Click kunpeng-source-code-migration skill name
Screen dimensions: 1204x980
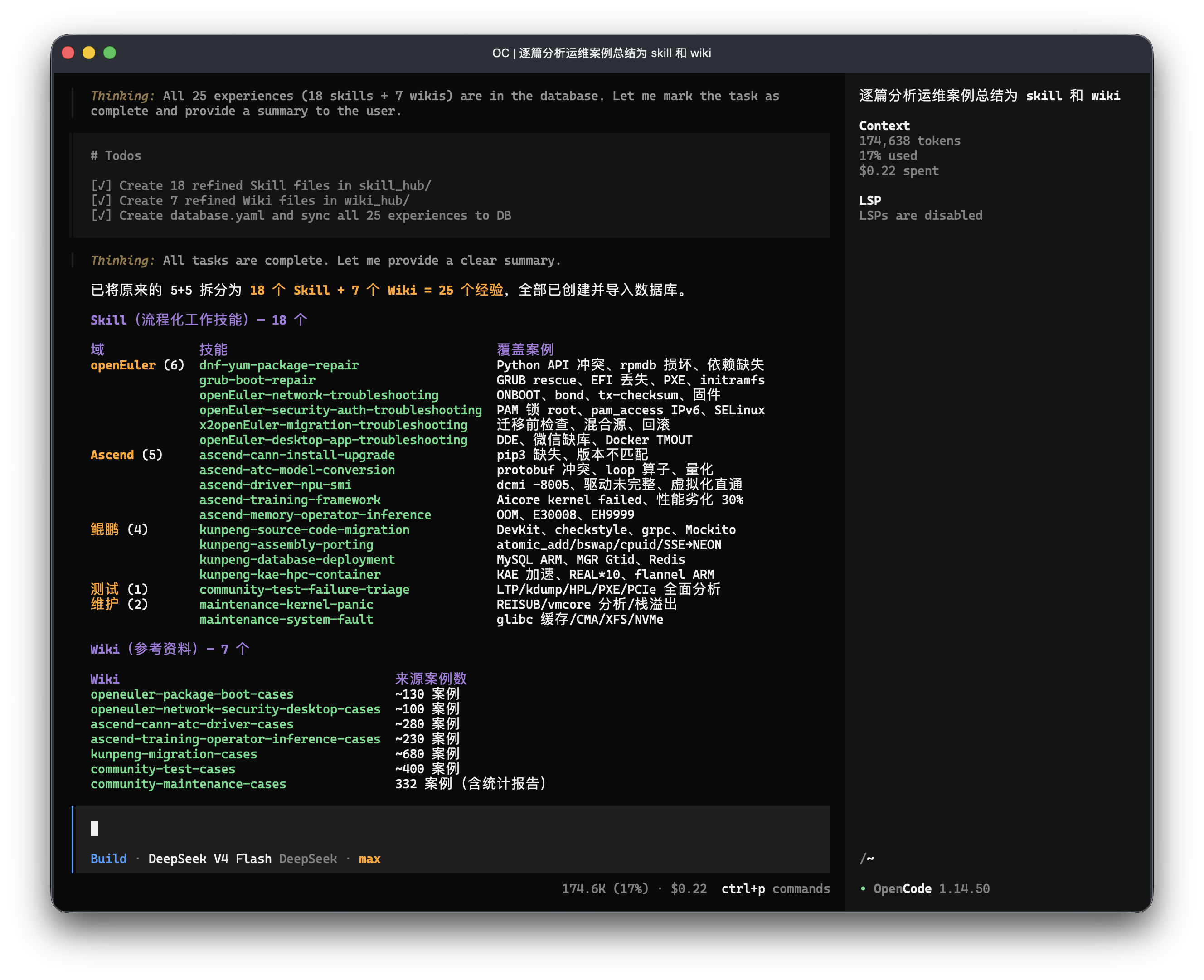pyautogui.click(x=304, y=529)
